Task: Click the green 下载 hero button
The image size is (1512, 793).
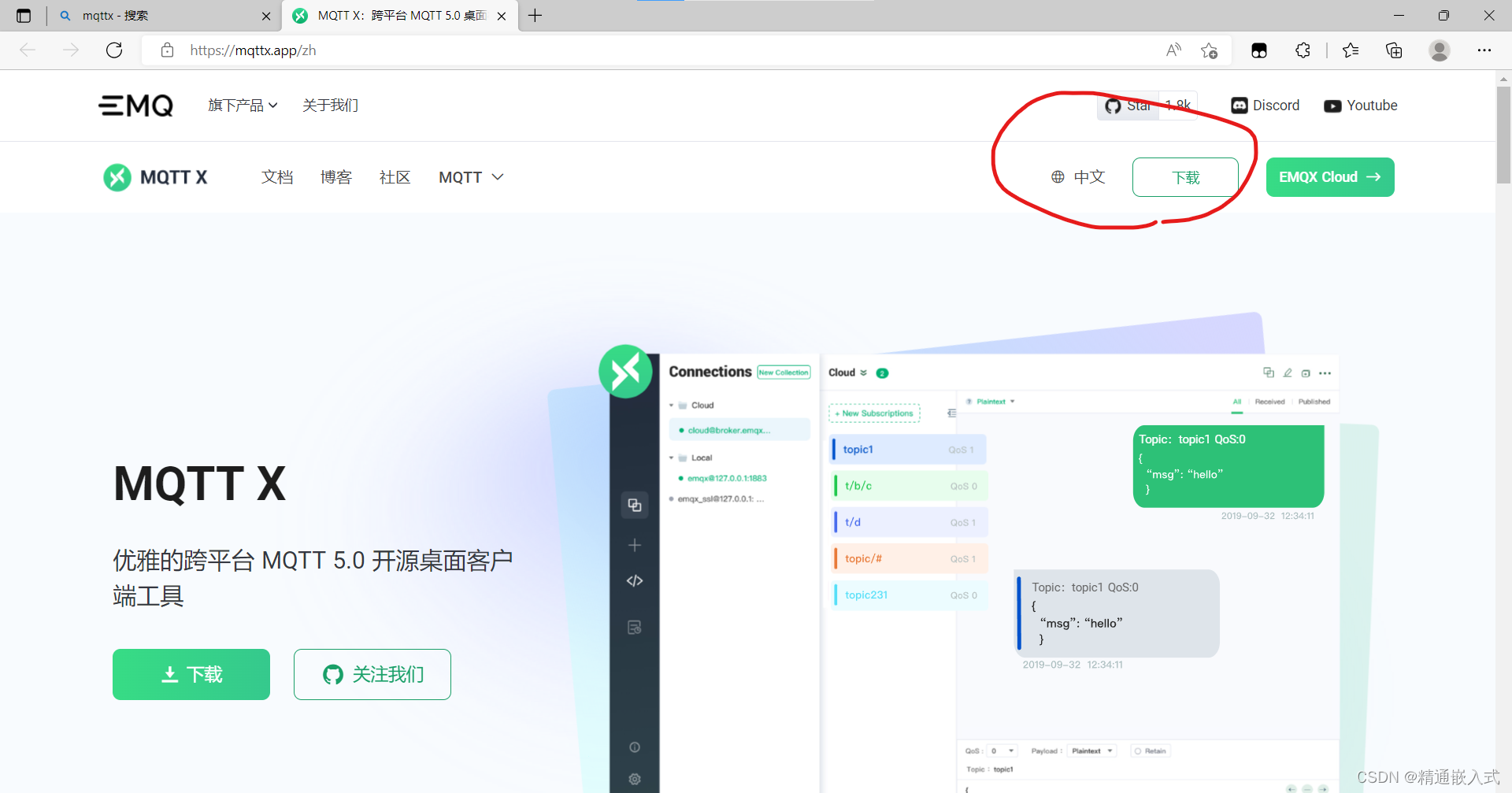Action: pyautogui.click(x=191, y=674)
